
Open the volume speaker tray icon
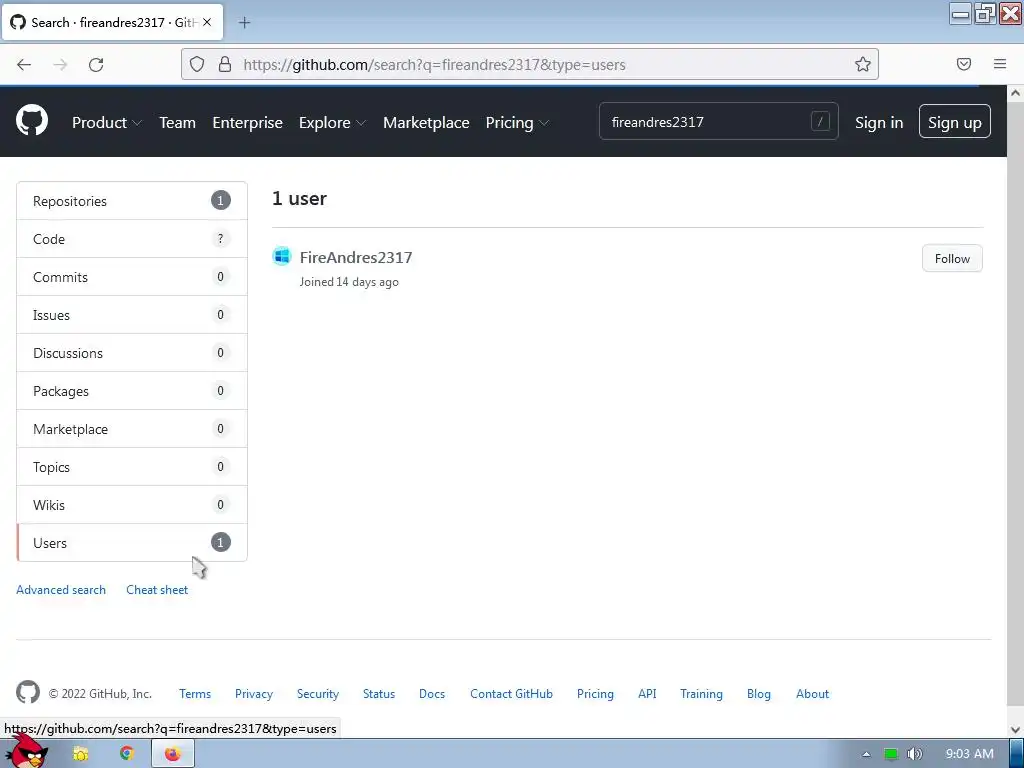[x=914, y=754]
